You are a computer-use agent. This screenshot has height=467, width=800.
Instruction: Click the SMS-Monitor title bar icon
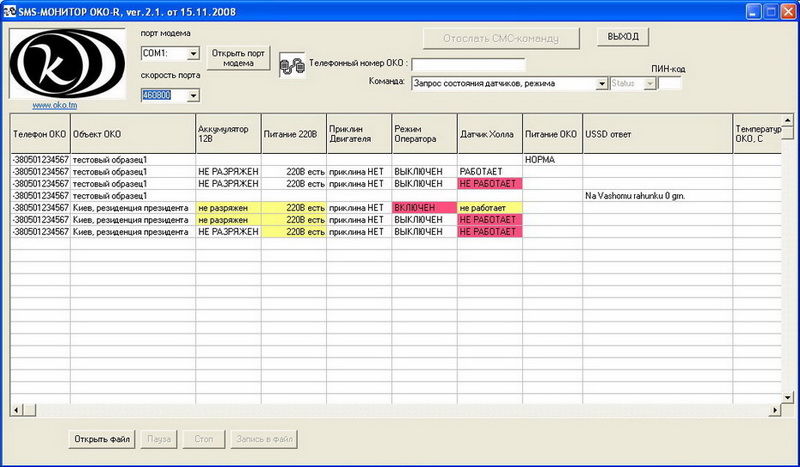pyautogui.click(x=10, y=11)
